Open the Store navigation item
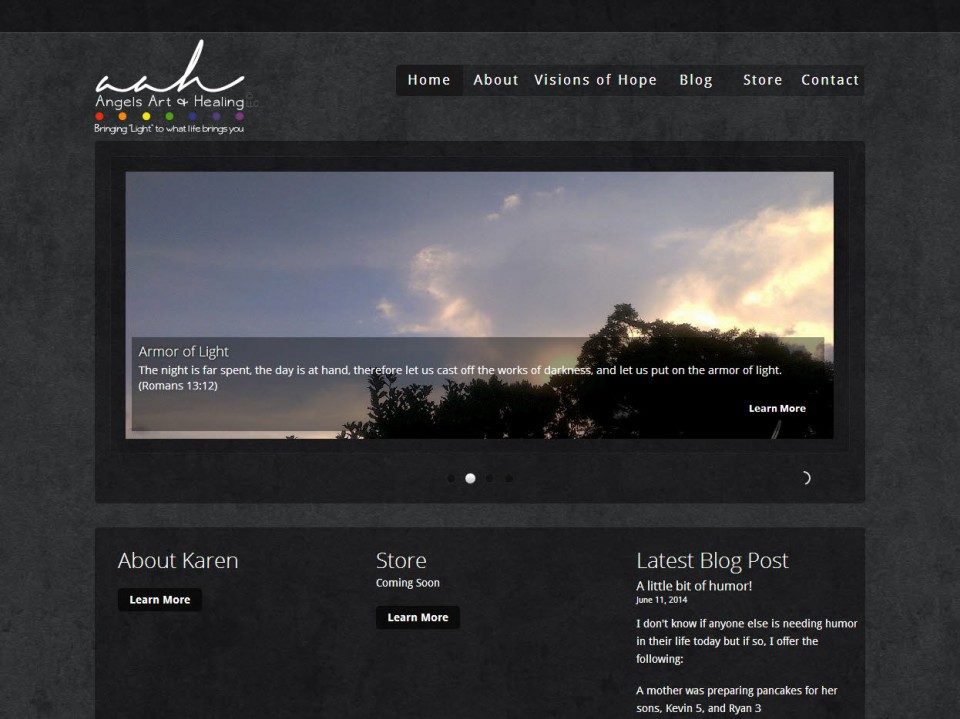960x719 pixels. pos(763,80)
